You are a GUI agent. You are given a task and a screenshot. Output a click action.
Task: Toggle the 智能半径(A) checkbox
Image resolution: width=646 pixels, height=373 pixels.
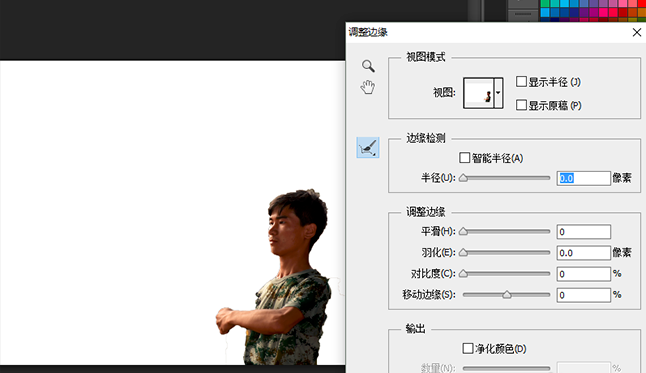coord(464,158)
